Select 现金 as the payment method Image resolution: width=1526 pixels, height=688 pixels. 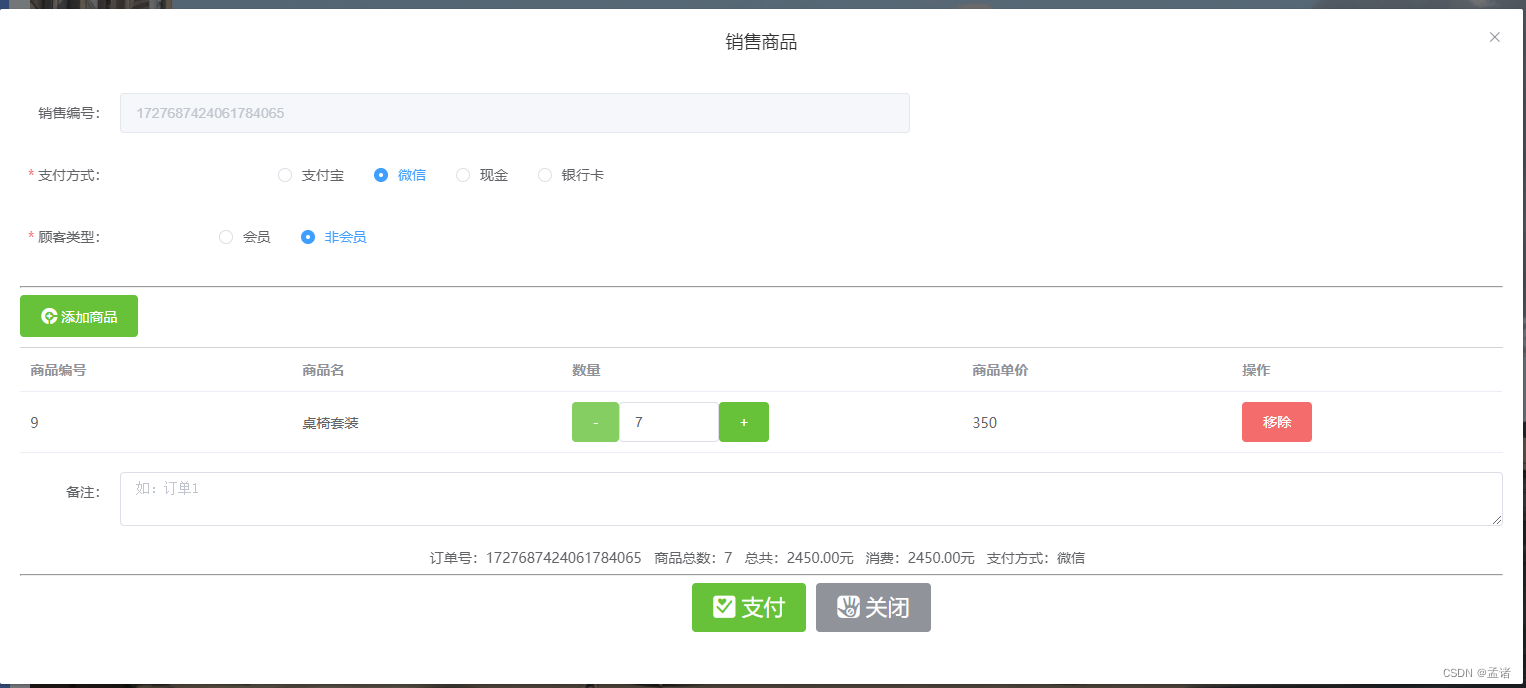[x=463, y=174]
